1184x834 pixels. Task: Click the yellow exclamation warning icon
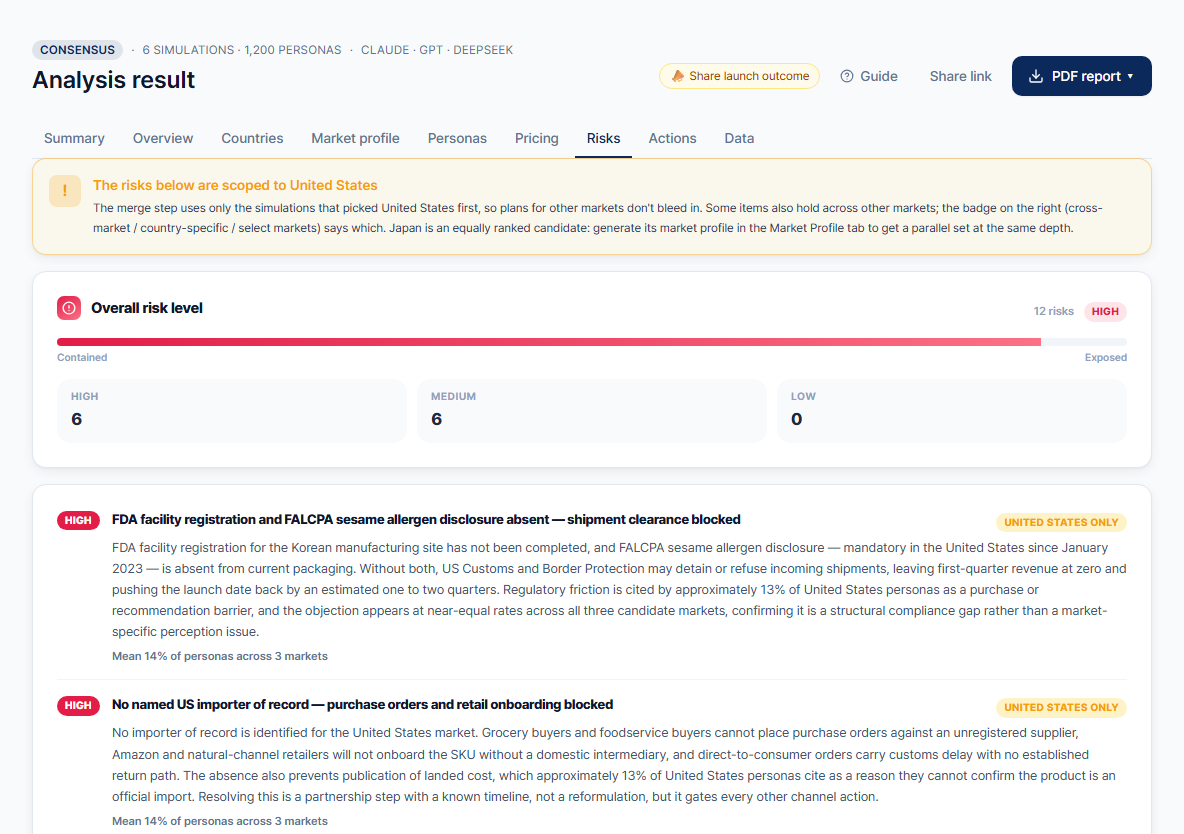[65, 191]
